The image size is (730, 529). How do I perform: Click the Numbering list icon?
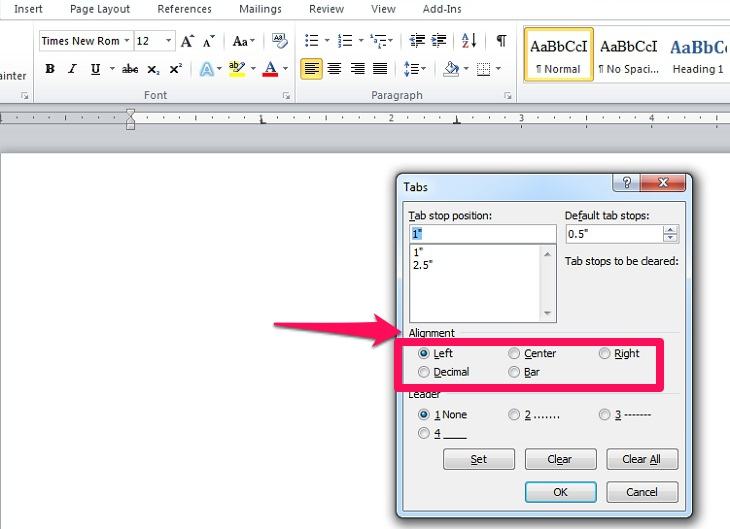pos(345,41)
